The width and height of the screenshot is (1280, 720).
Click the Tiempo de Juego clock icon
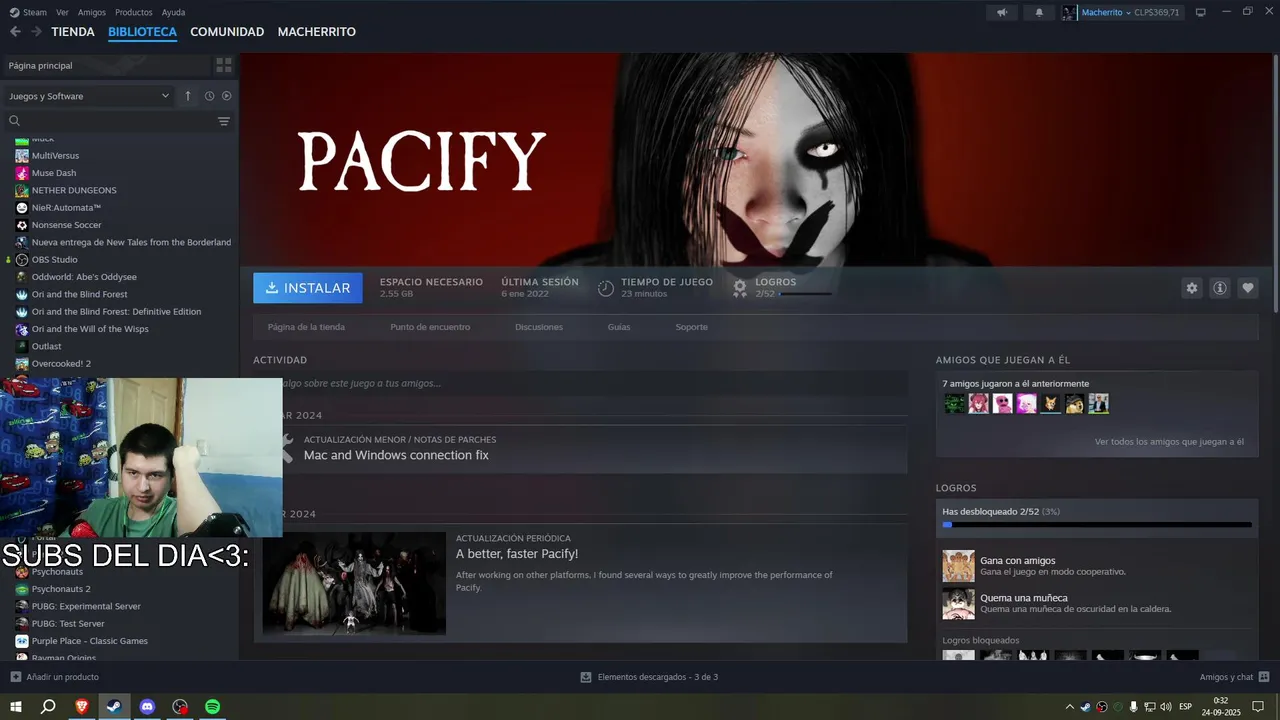tap(606, 288)
